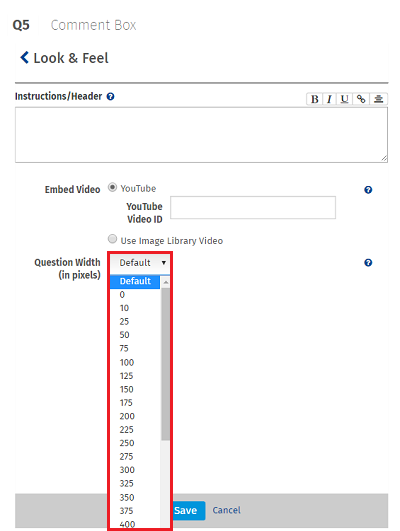The height and width of the screenshot is (531, 400).
Task: Pick 275 from width options
Action: pyautogui.click(x=135, y=456)
